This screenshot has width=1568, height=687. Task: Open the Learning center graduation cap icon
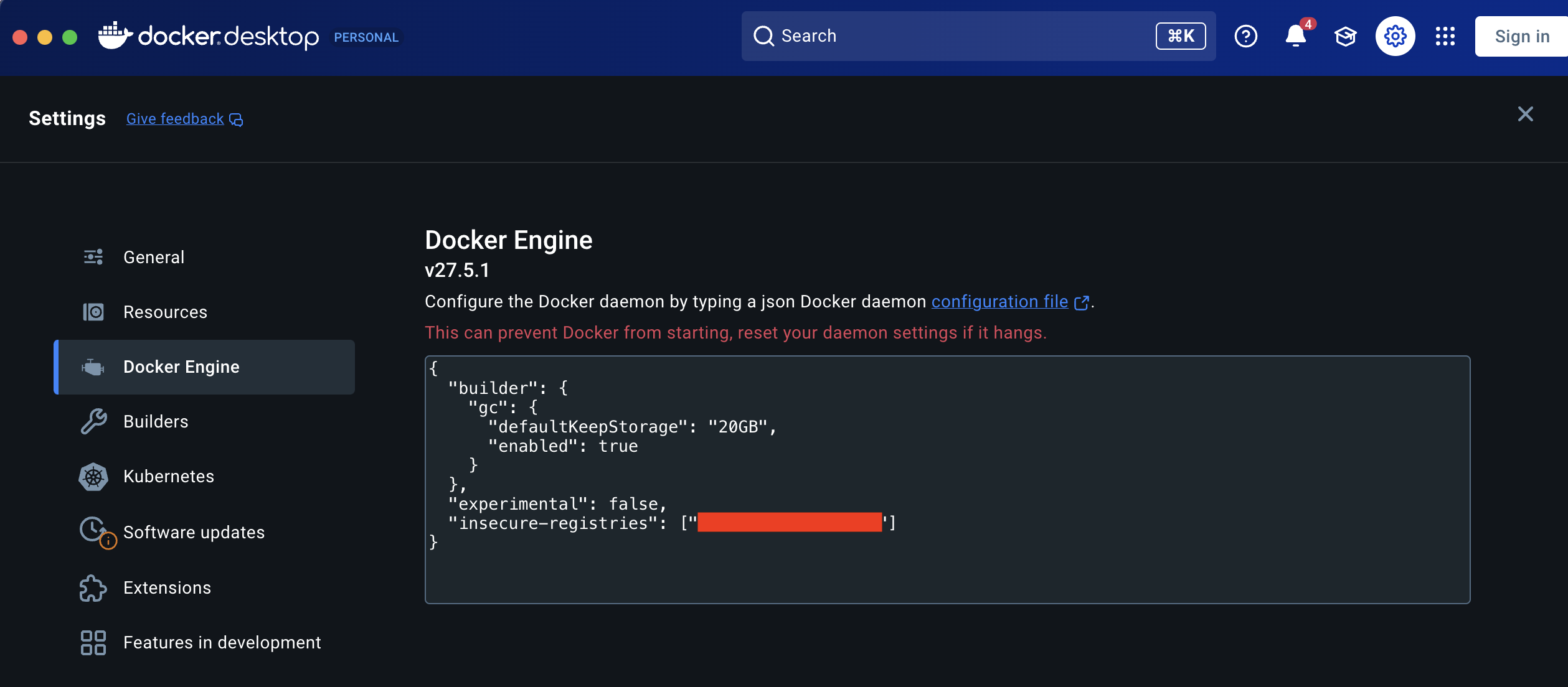click(x=1345, y=36)
